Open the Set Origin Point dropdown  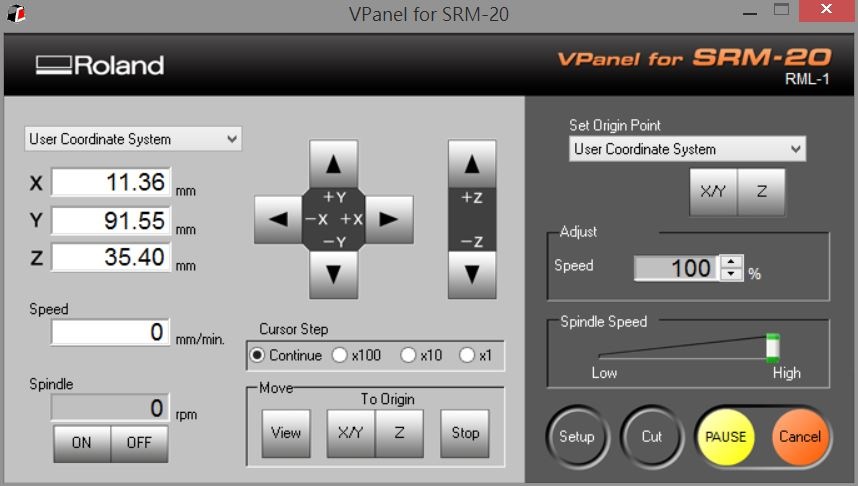coord(687,149)
